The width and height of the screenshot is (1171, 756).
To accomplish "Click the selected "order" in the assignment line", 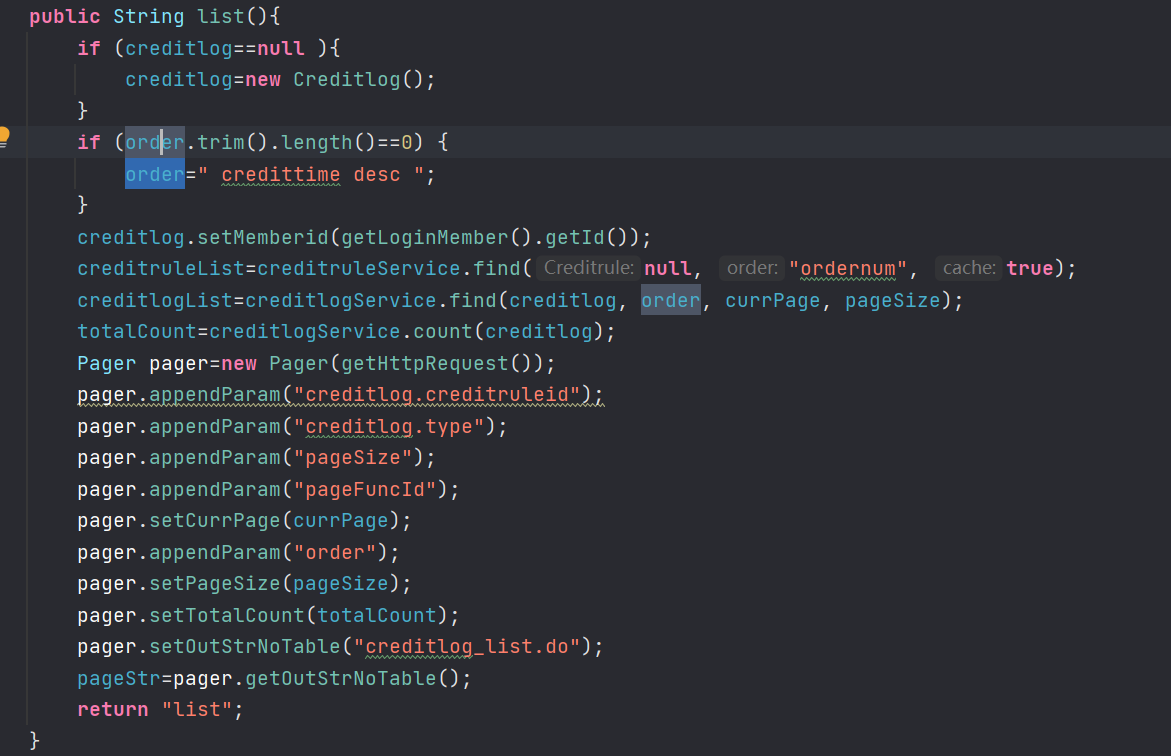I will [x=154, y=174].
